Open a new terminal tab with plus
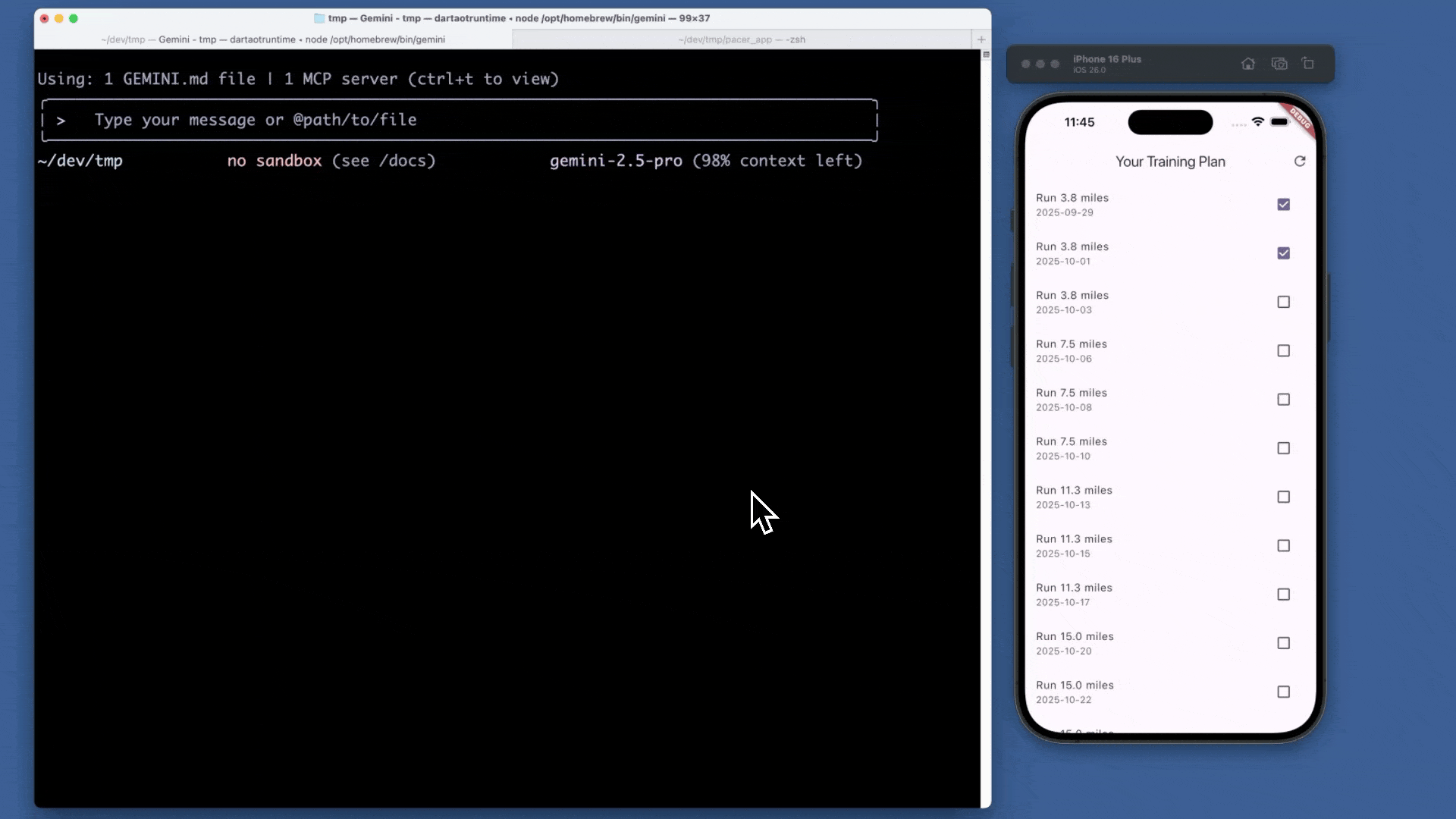 pos(981,39)
